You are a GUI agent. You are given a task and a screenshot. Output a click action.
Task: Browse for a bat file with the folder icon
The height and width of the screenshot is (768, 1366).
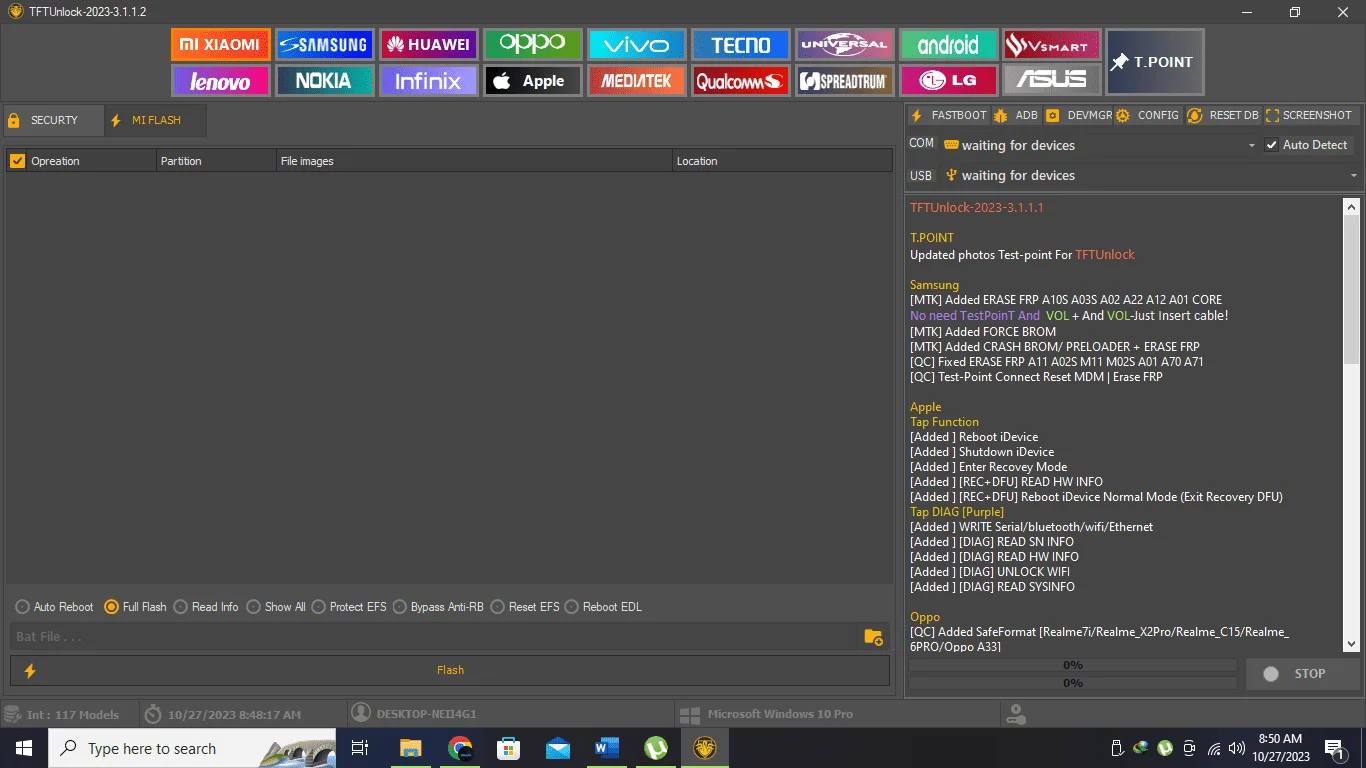[x=873, y=637]
